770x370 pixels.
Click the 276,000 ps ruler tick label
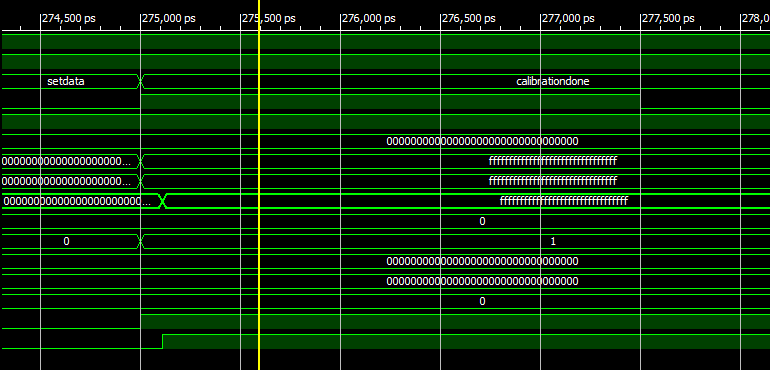pyautogui.click(x=368, y=19)
